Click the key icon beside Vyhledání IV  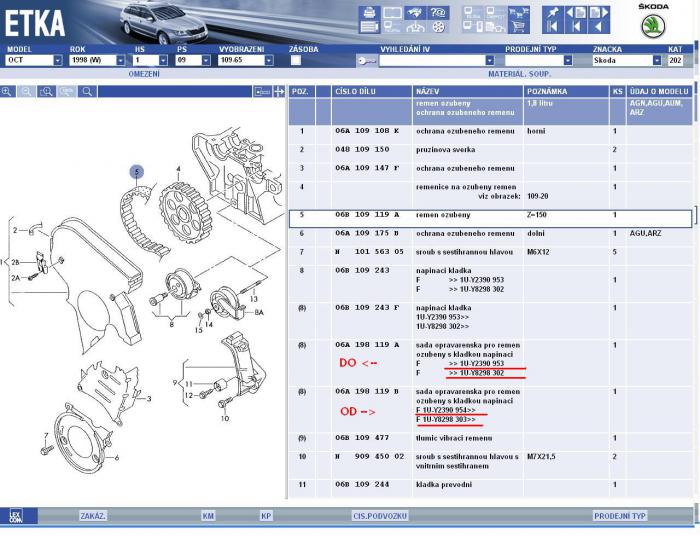coord(366,61)
